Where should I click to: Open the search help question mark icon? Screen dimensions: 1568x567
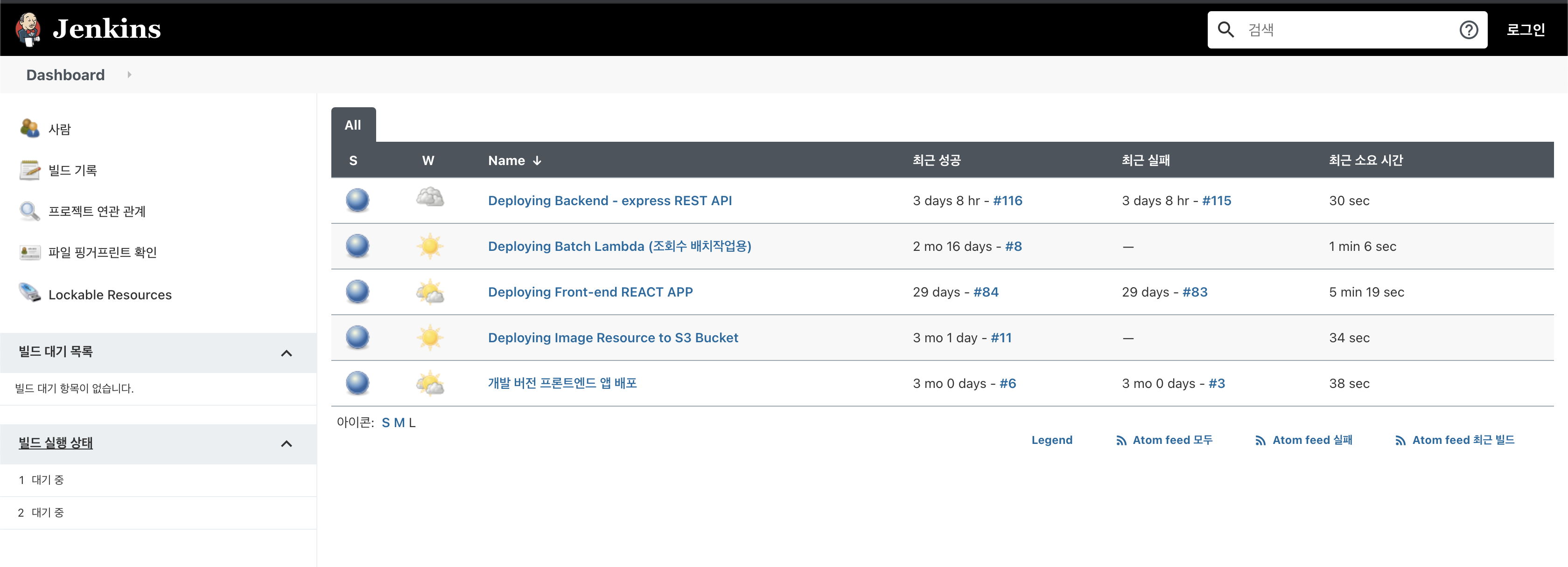[x=1468, y=30]
